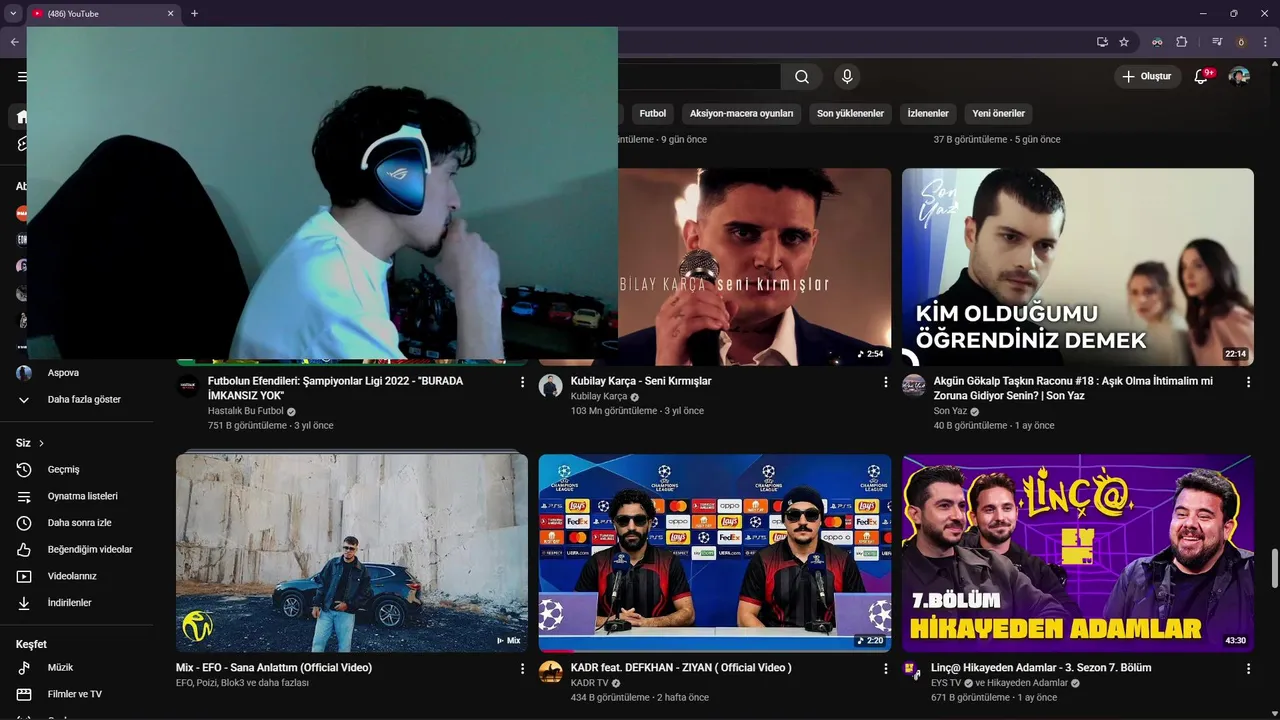Open Kubilay Karça Seni Kırmışlar thumbnail
The image size is (1280, 720).
[754, 267]
